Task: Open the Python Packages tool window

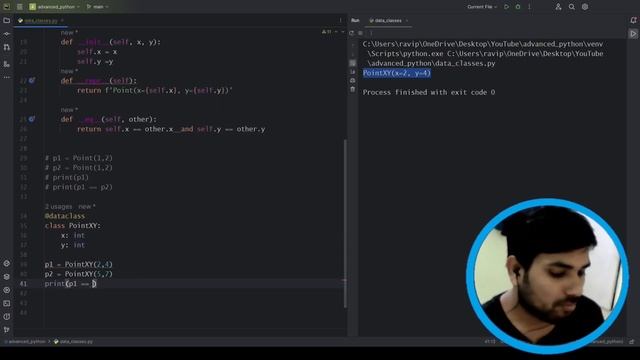Action: (7, 264)
